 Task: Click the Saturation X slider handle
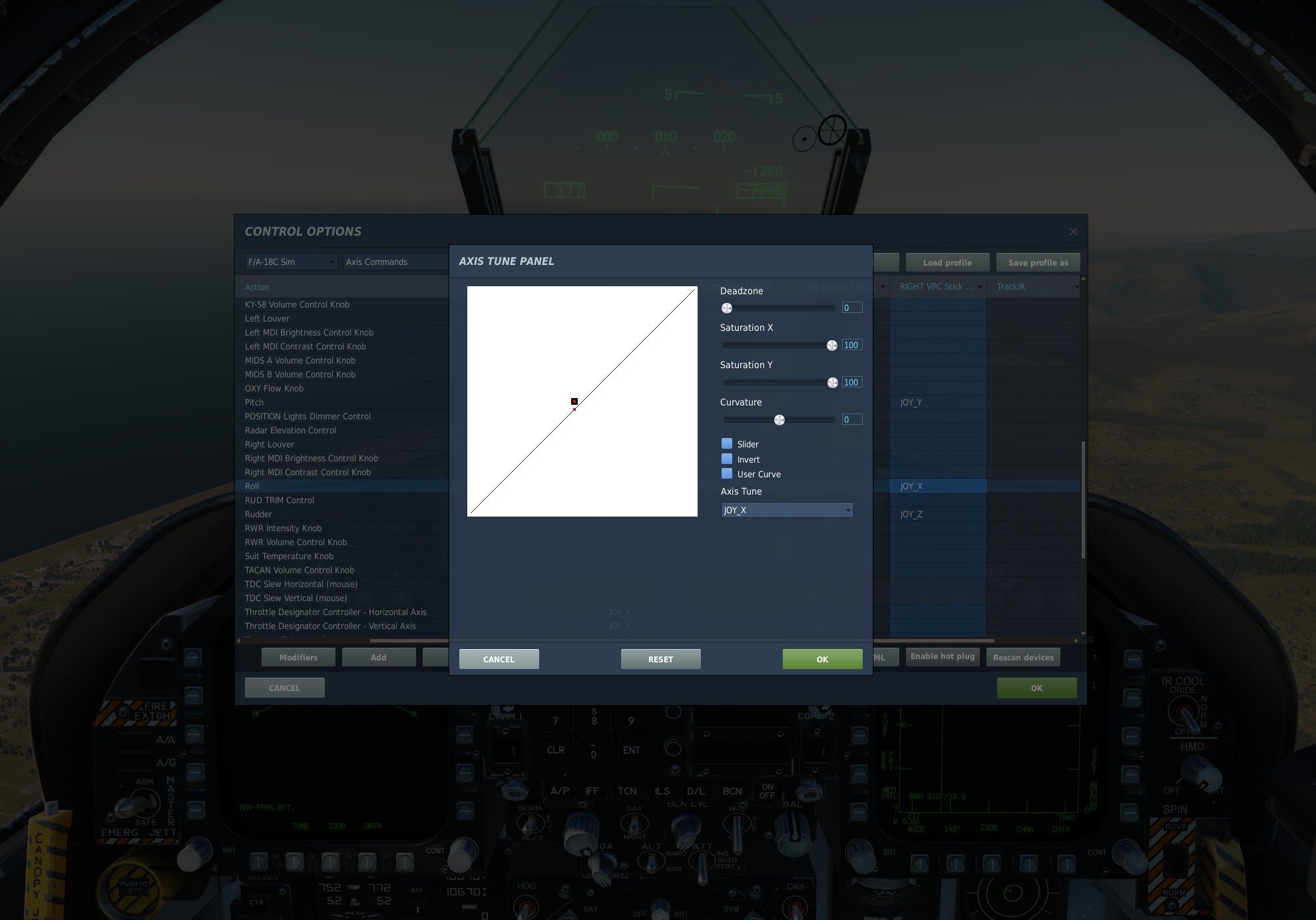tap(832, 345)
